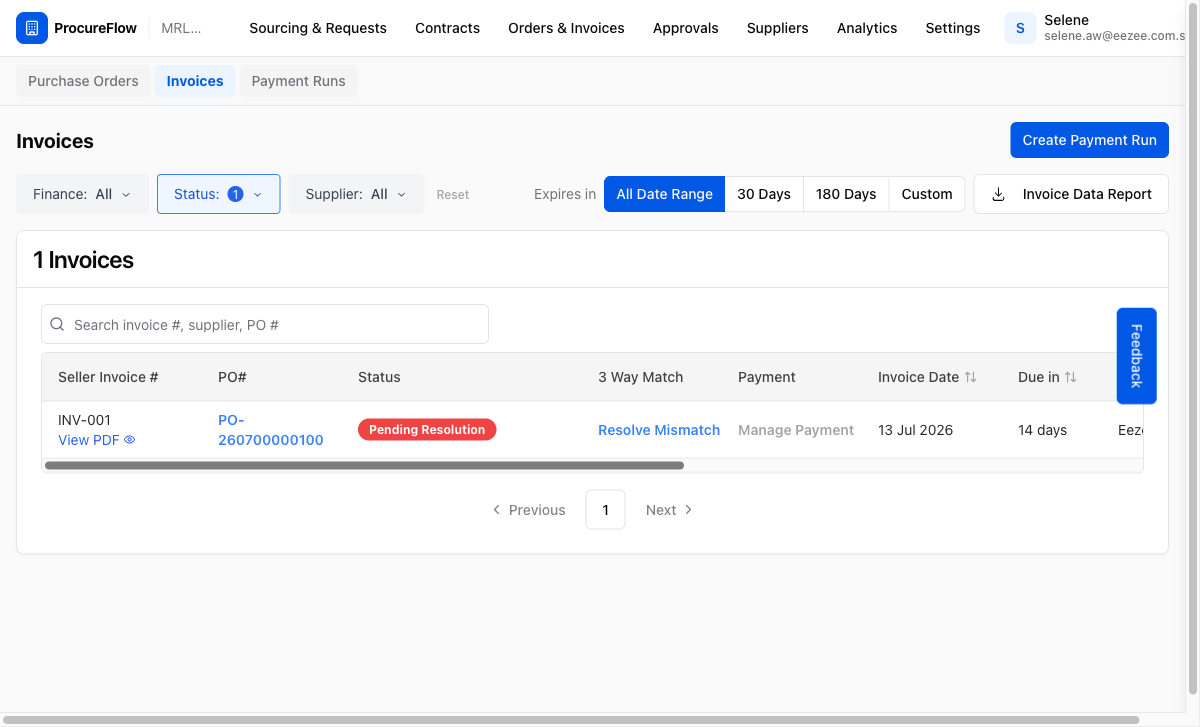Click the Invoice Data Report button
Viewport: 1200px width, 727px height.
pyautogui.click(x=1071, y=194)
